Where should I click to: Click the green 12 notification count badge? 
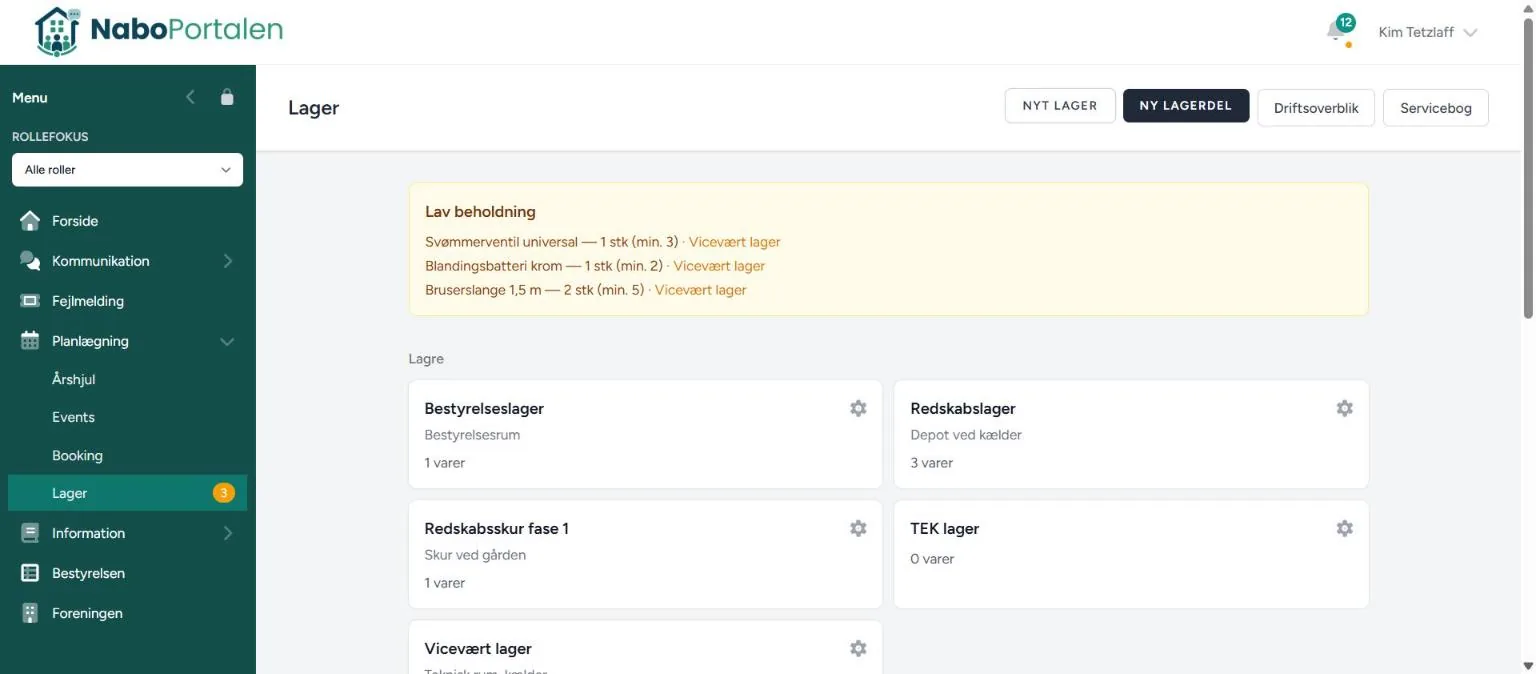1346,22
